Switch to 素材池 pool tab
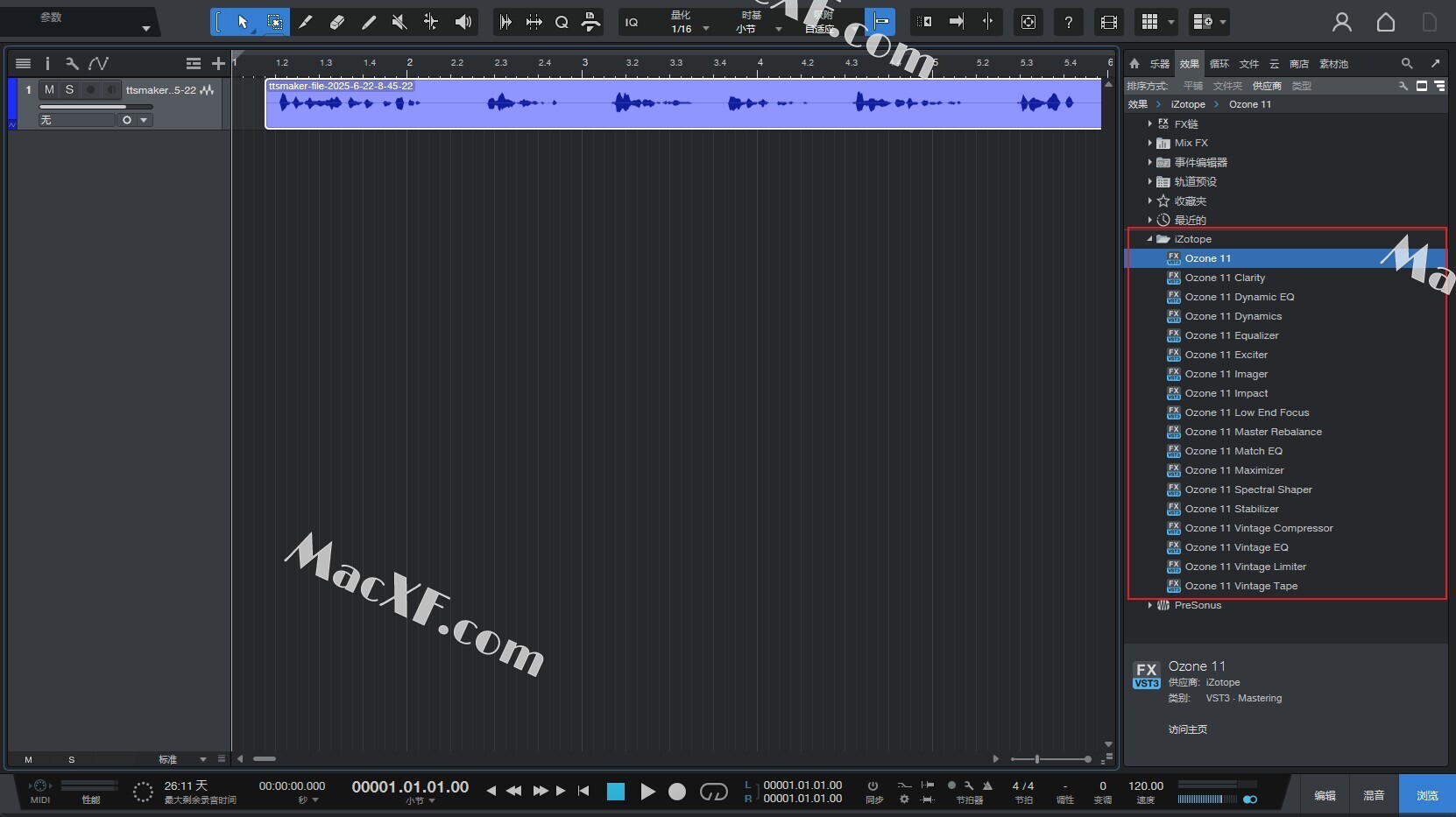 (1334, 64)
